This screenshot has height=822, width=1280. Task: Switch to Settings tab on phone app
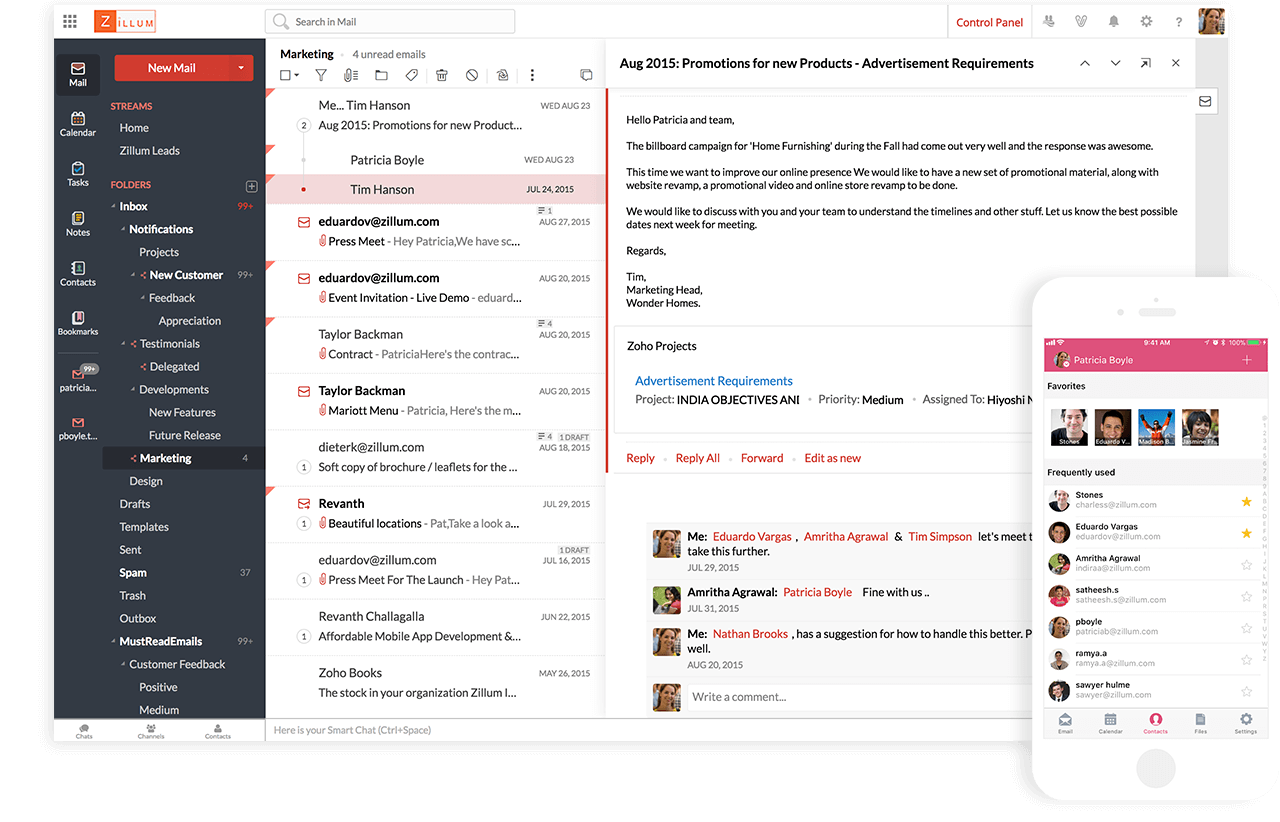point(1246,723)
